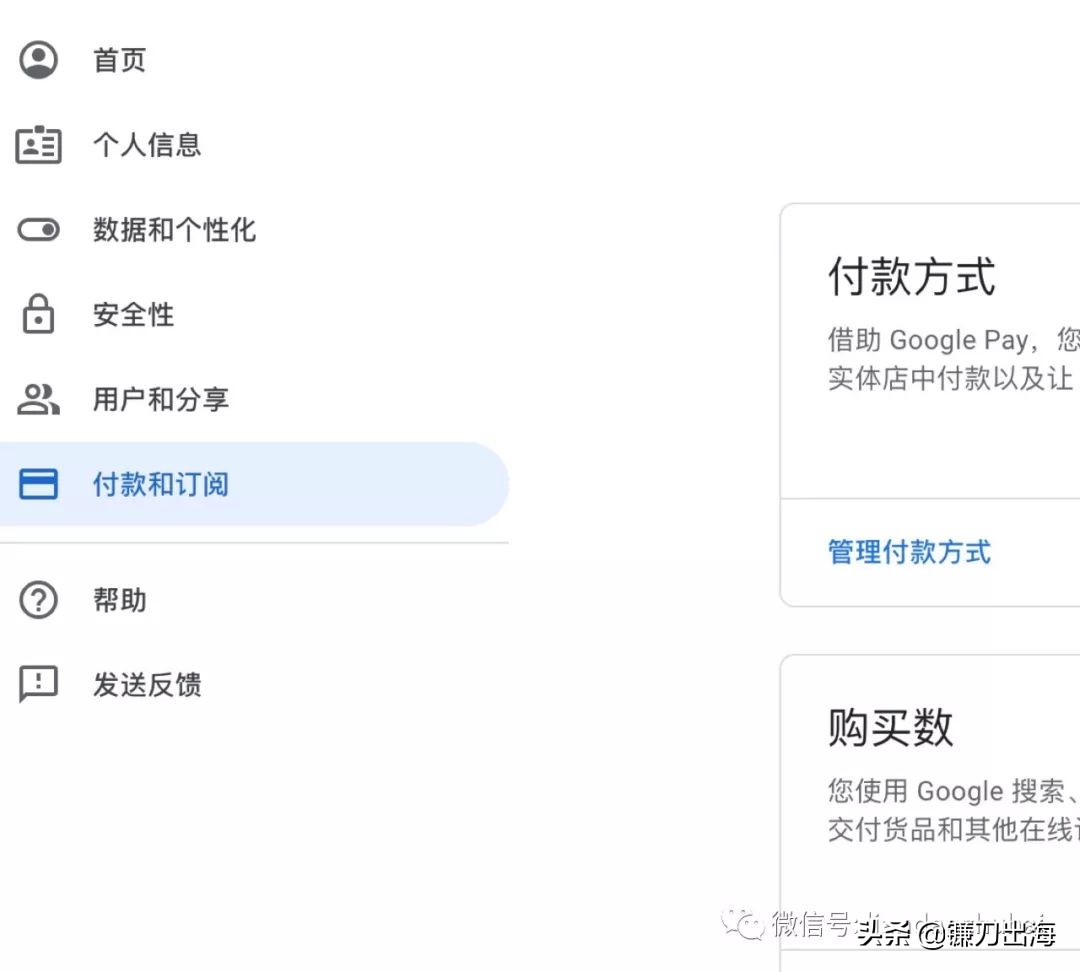Go to the 安全性 section
The height and width of the screenshot is (972, 1080).
point(132,314)
